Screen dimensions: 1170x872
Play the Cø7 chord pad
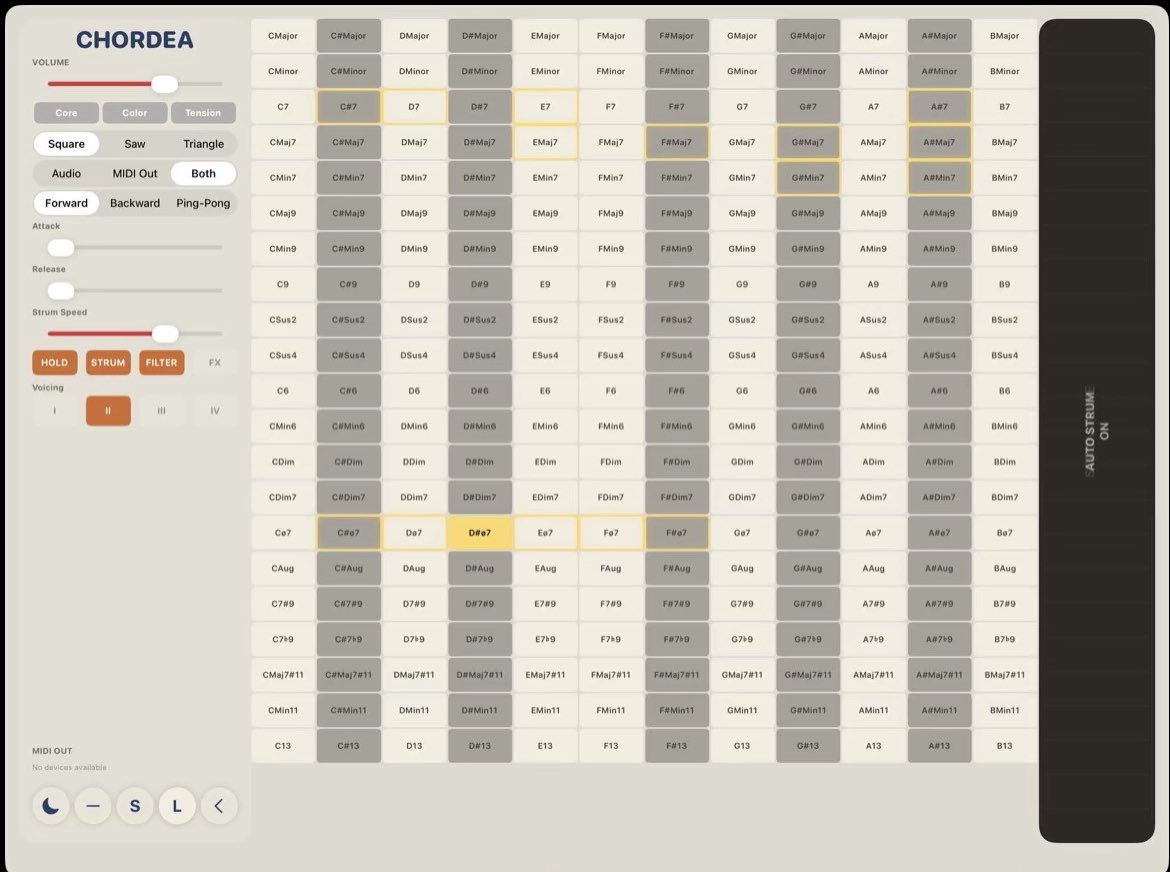[283, 533]
